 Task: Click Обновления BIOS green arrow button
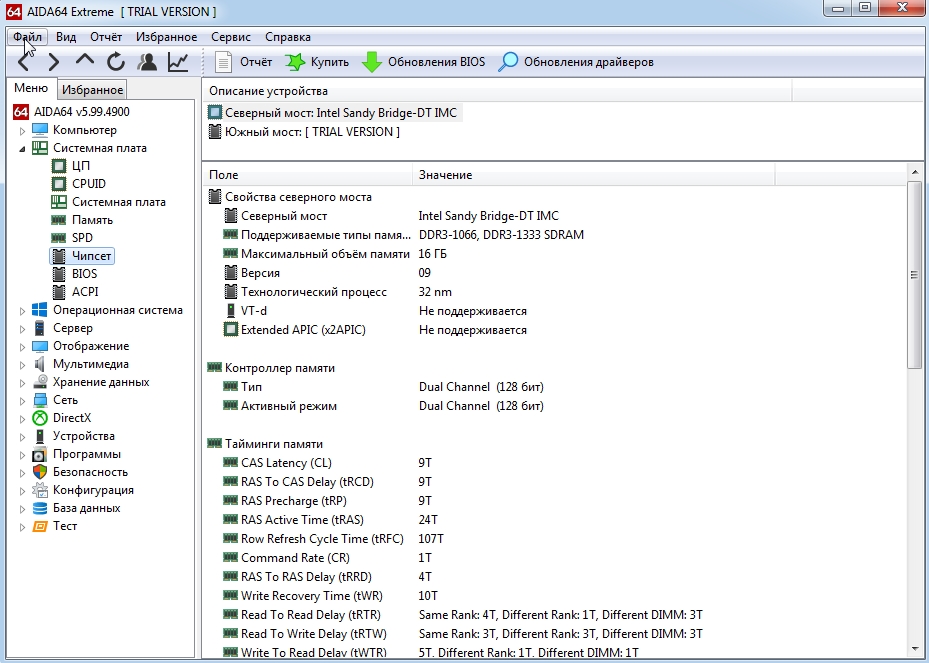[x=423, y=62]
